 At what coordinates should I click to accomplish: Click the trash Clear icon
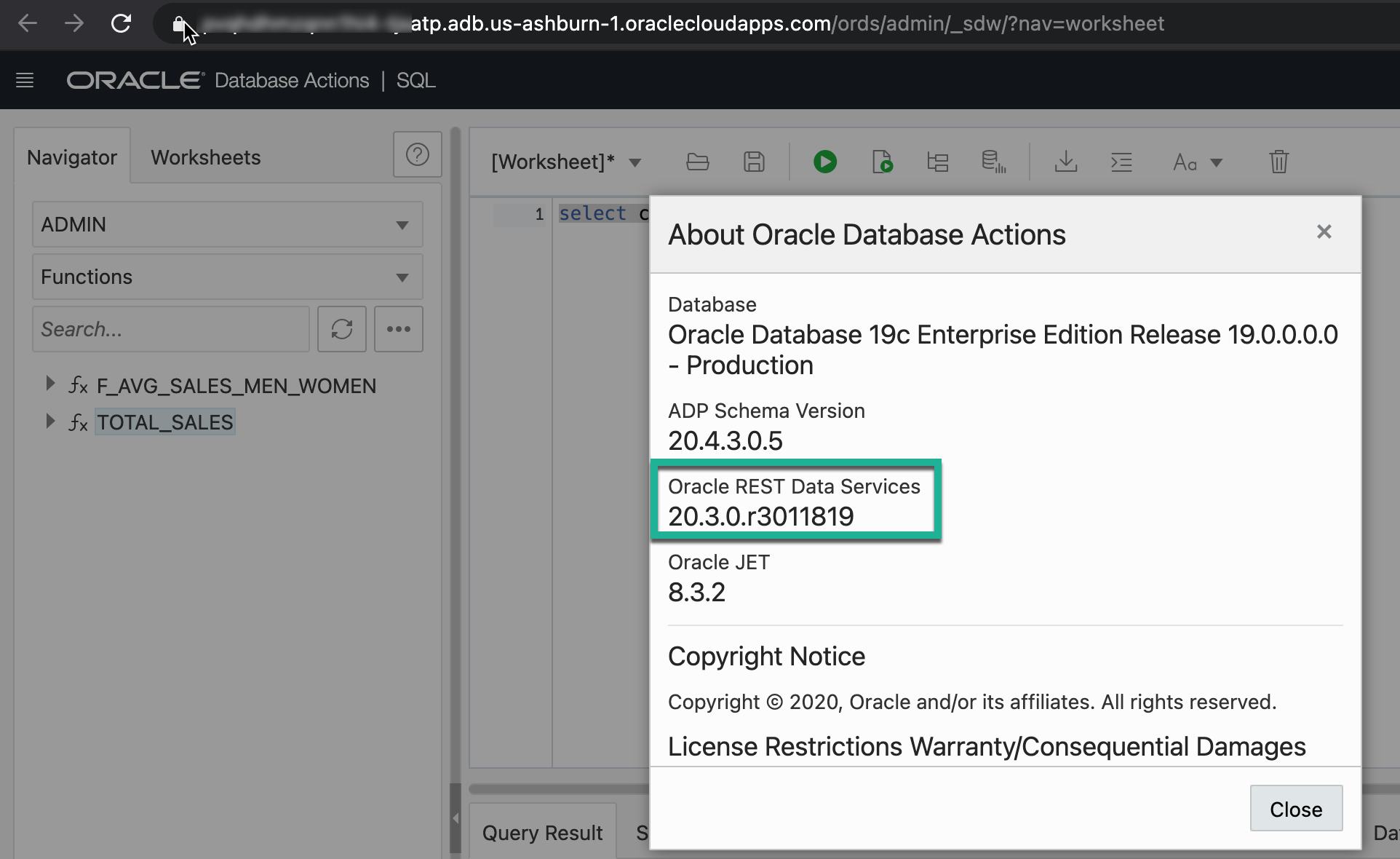point(1278,162)
